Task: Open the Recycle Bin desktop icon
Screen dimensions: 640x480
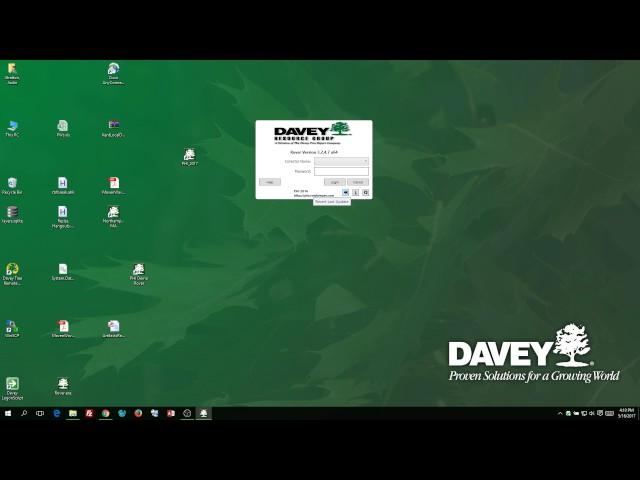Action: (x=12, y=185)
